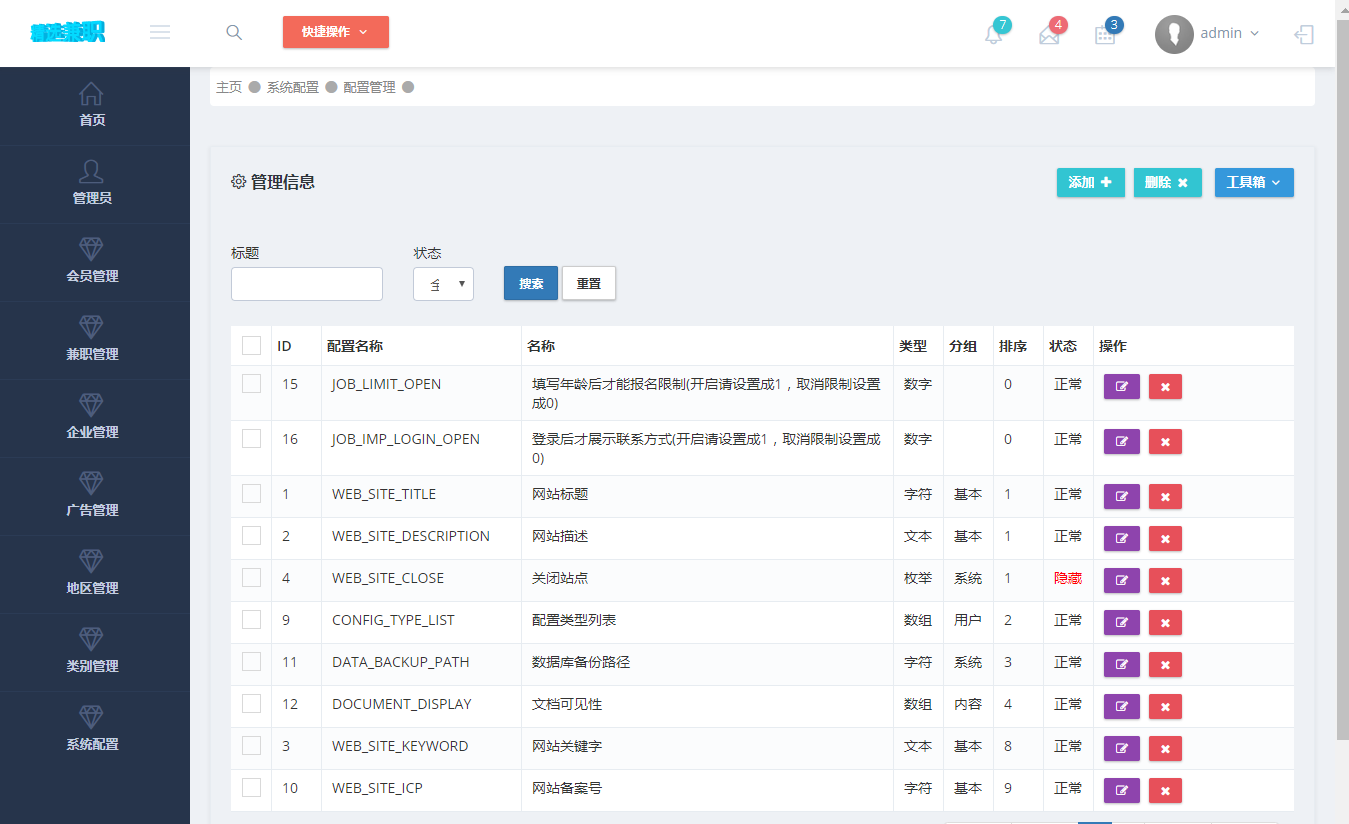Tick the CONFIG_TYPE_LIST row checkbox
The height and width of the screenshot is (824, 1349).
251,619
